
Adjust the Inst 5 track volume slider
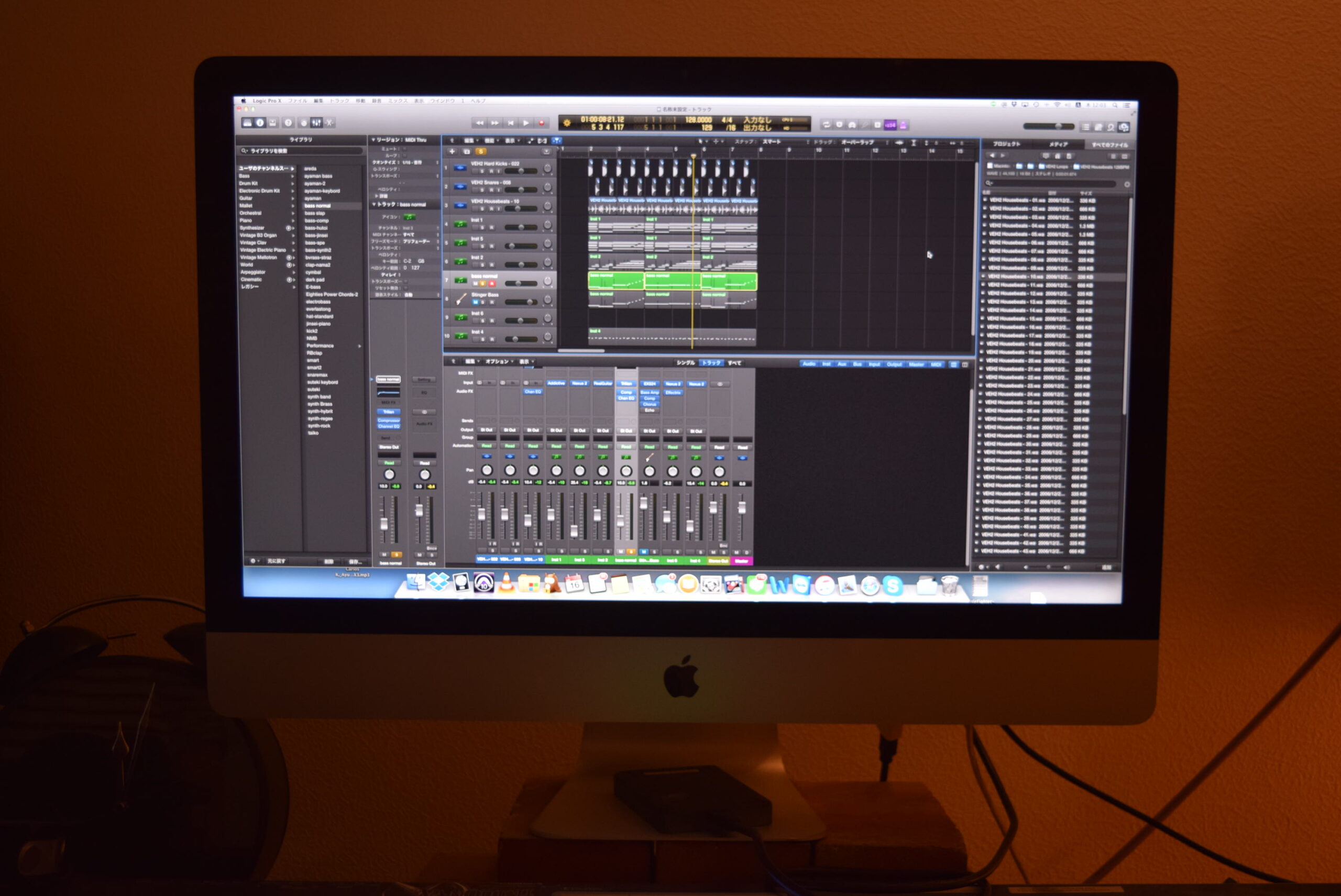pyautogui.click(x=521, y=246)
